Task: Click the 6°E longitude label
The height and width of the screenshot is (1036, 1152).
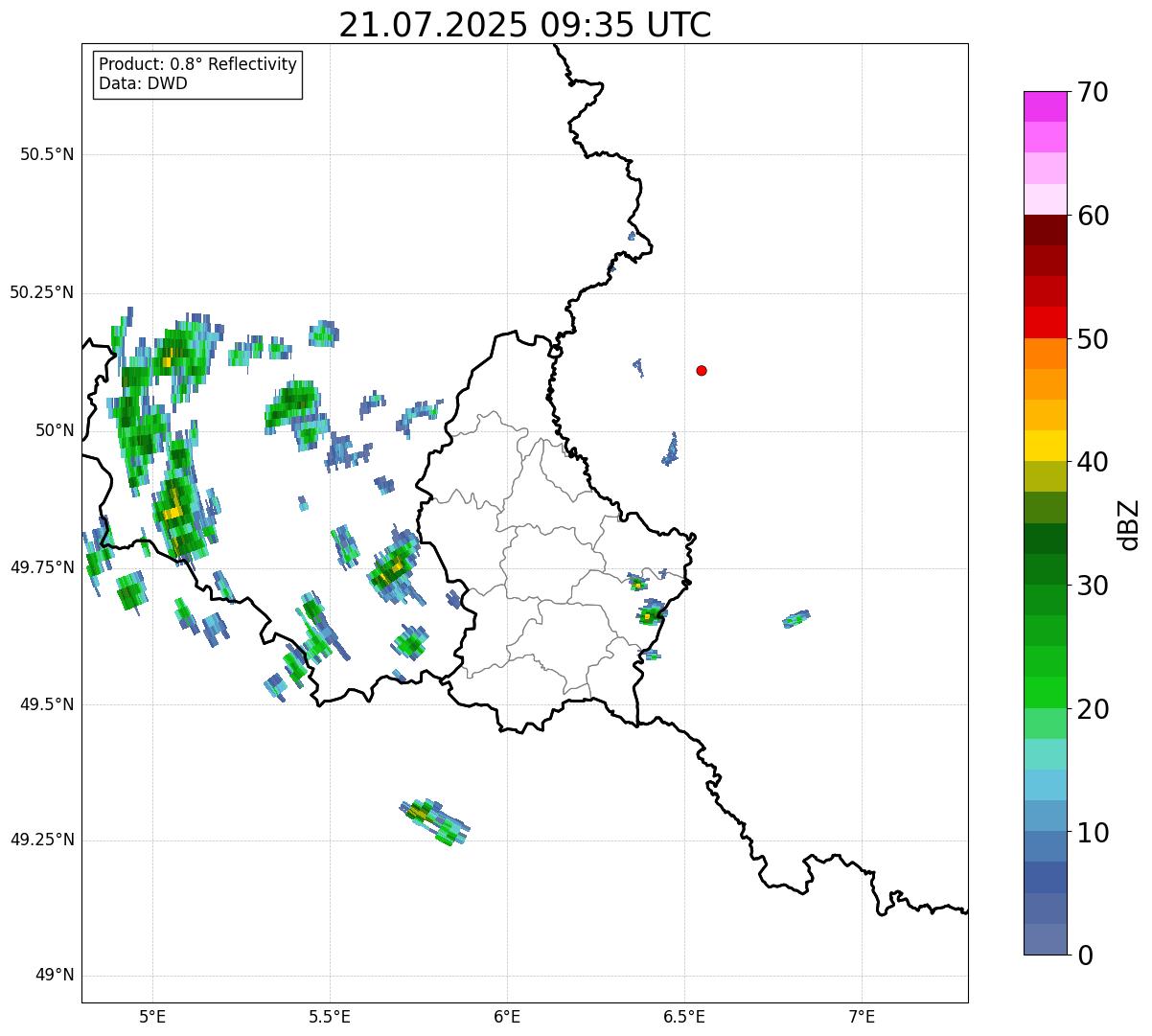Action: coord(507,1016)
